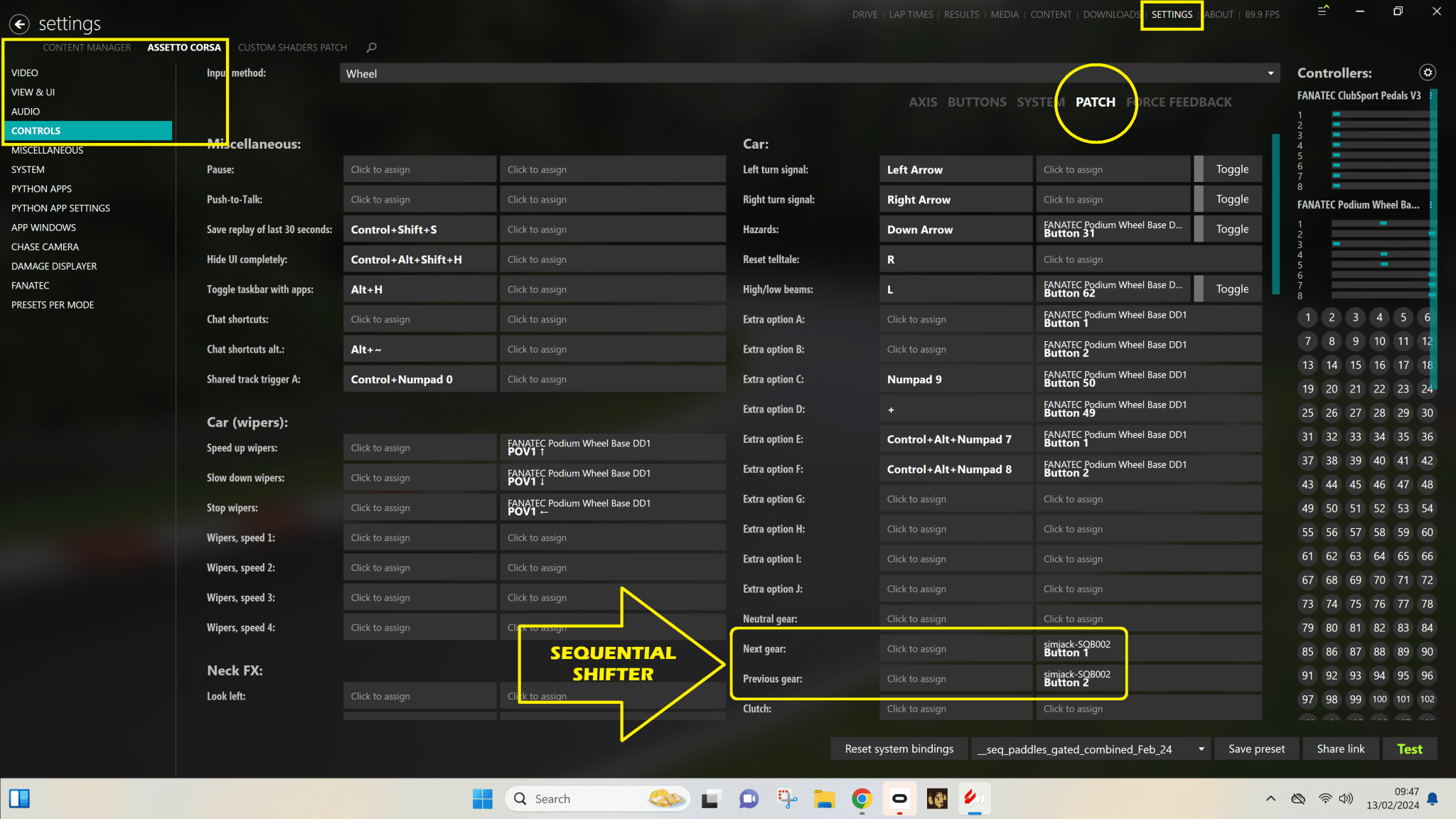Open the CONTENT section
1456x819 pixels.
pos(1051,14)
